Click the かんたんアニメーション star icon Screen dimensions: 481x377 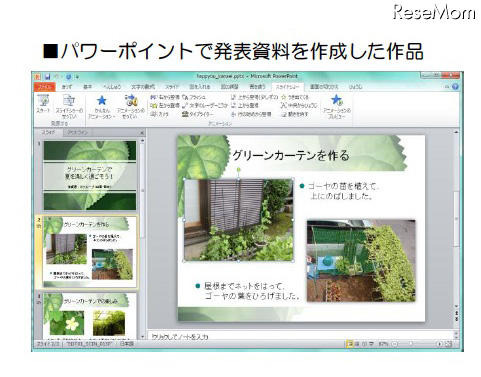[101, 101]
